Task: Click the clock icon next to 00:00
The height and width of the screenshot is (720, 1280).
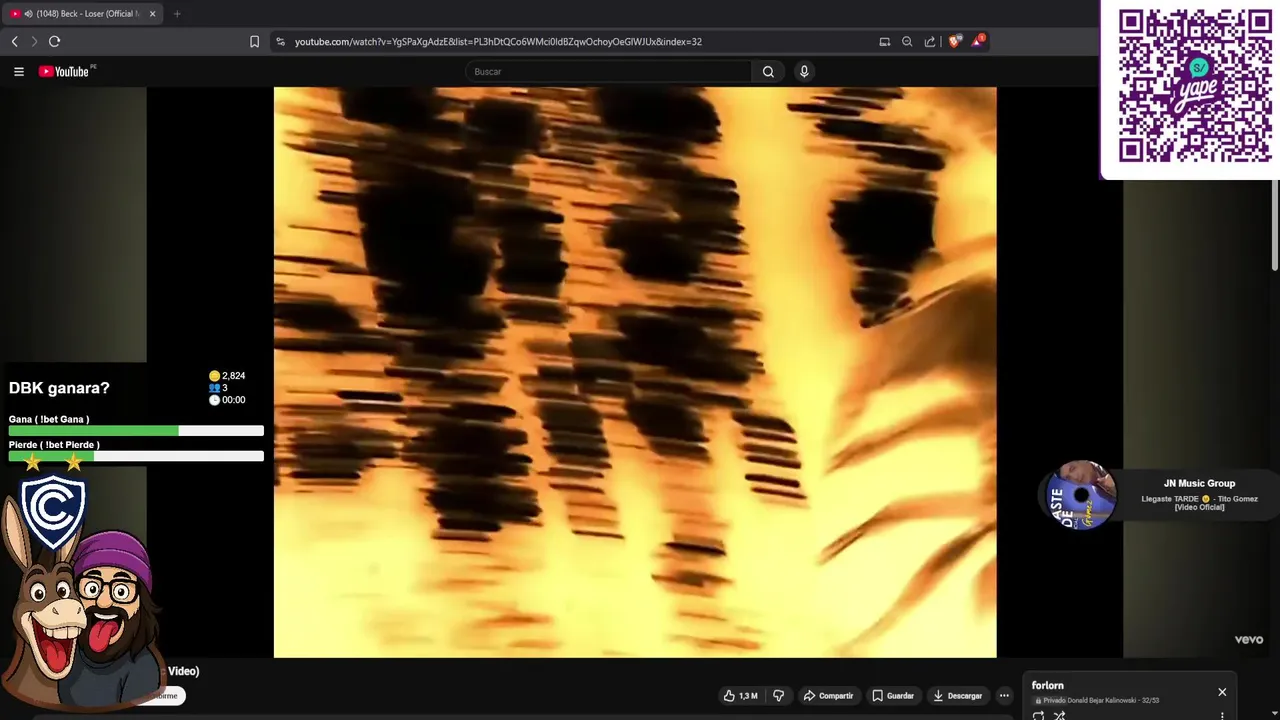Action: click(x=214, y=400)
